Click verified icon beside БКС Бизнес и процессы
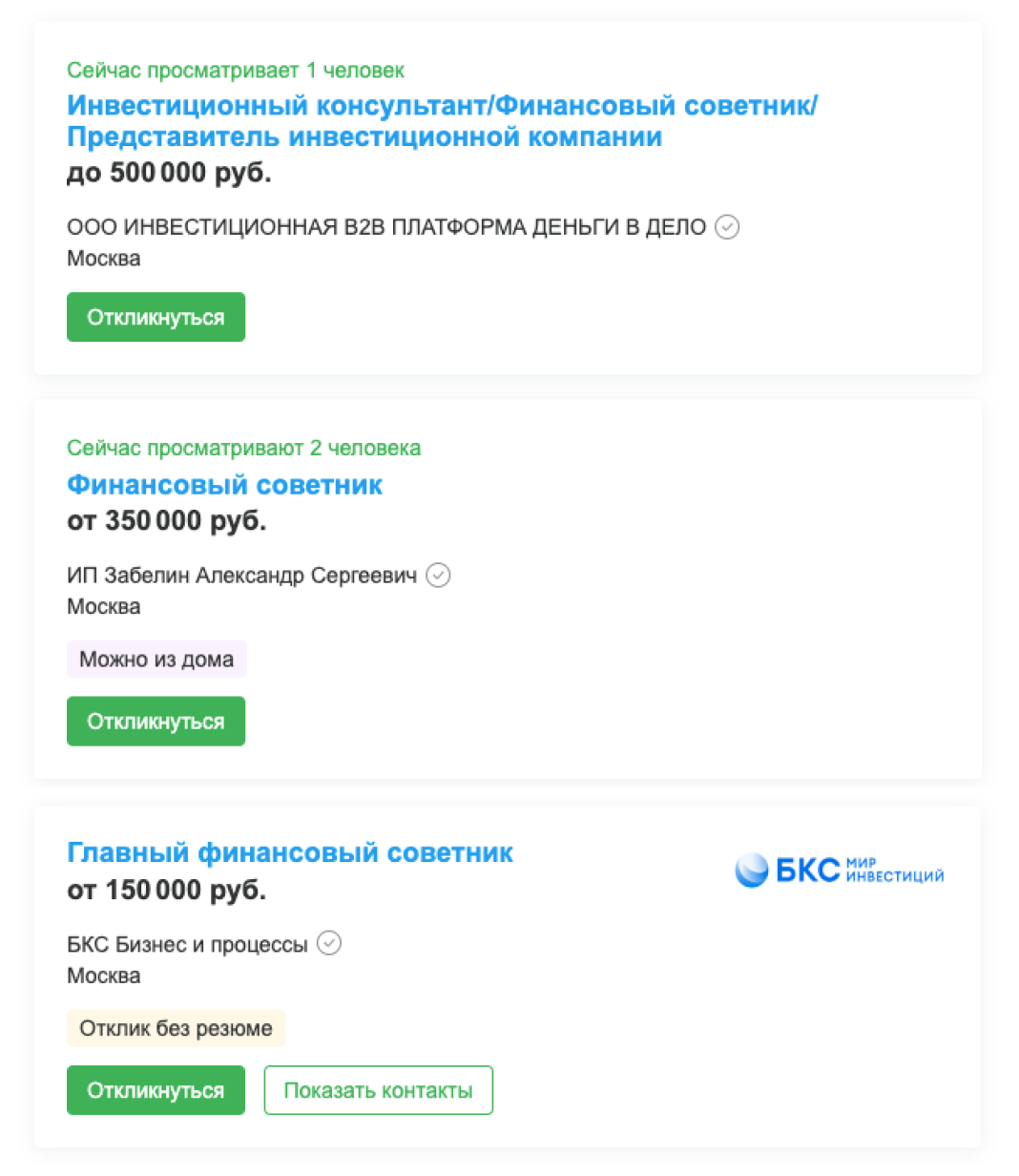The height and width of the screenshot is (1176, 1019). (329, 944)
